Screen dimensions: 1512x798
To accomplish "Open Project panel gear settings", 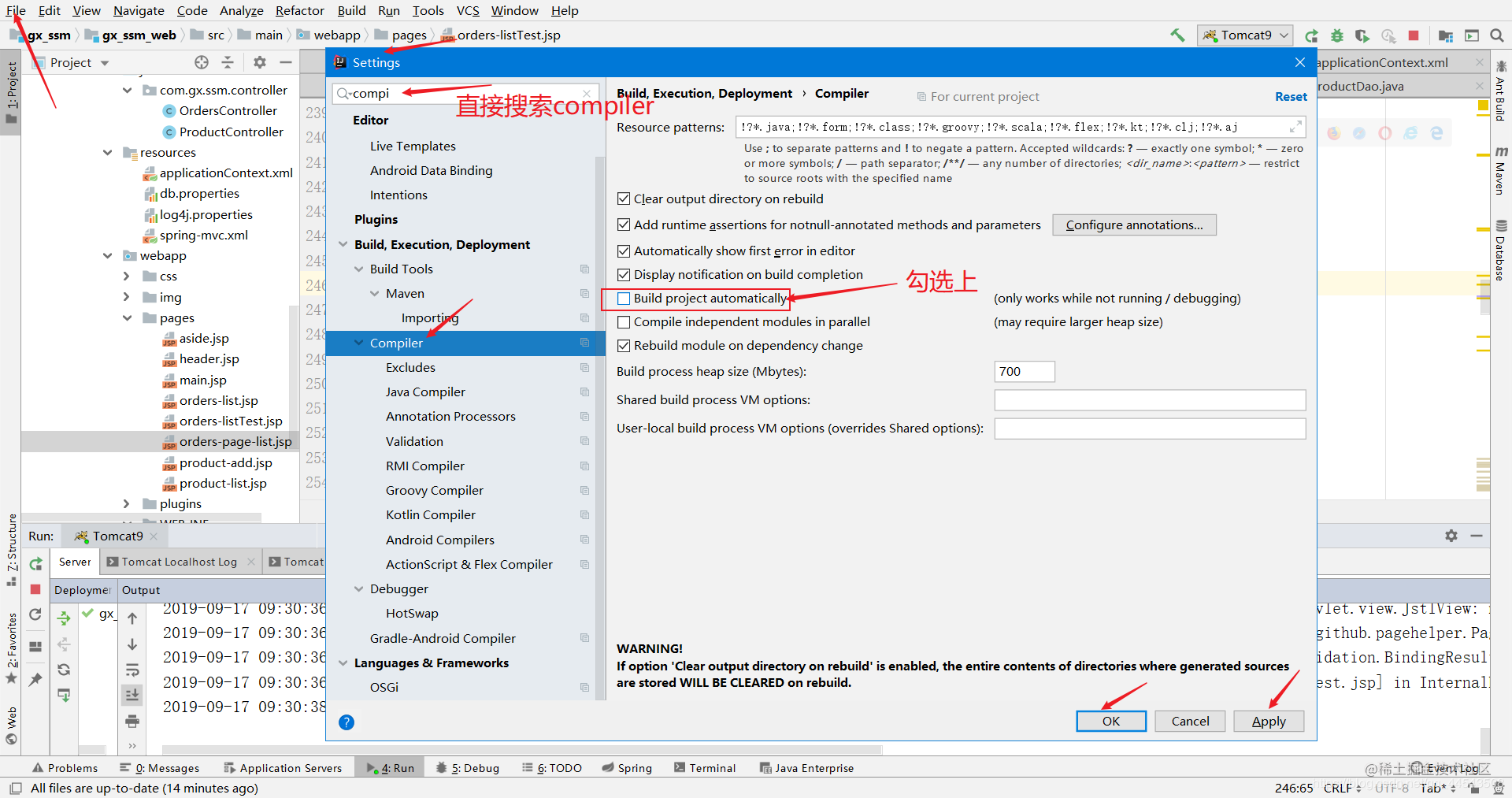I will [260, 62].
